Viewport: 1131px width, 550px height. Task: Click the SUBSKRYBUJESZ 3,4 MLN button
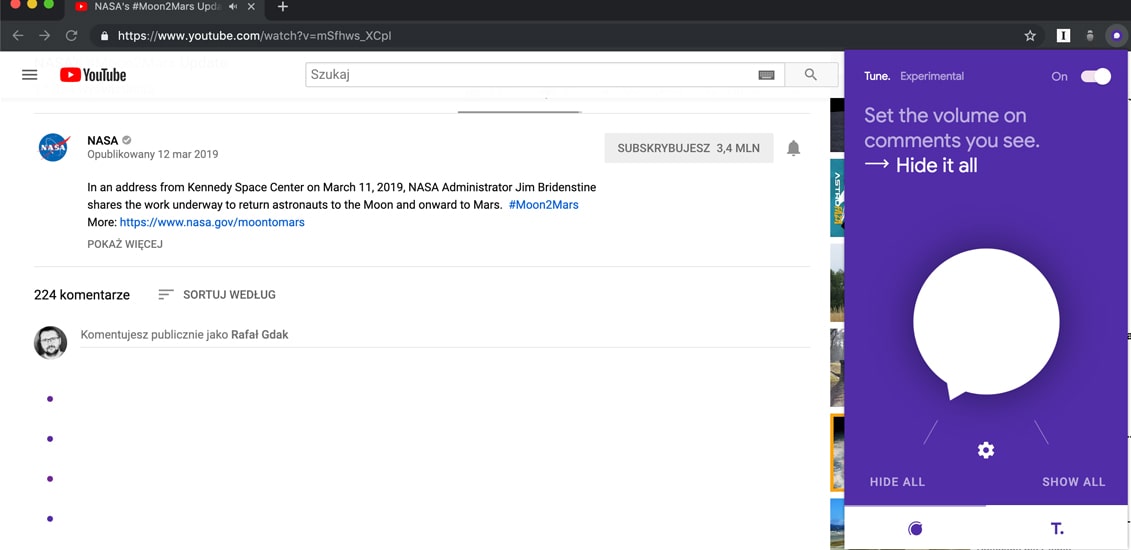click(x=689, y=148)
